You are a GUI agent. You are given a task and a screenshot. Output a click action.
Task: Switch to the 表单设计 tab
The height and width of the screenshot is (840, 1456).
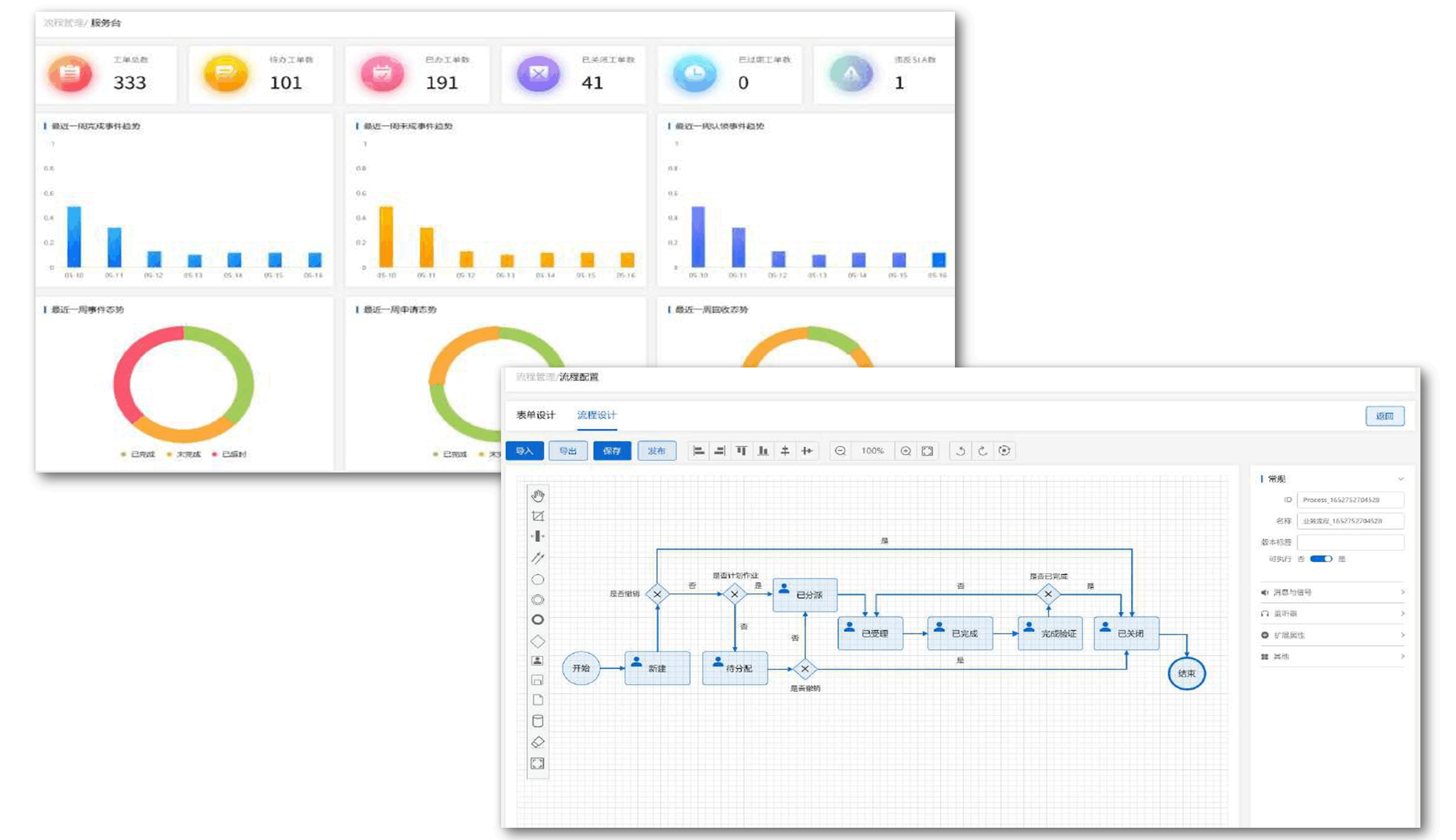[x=535, y=415]
